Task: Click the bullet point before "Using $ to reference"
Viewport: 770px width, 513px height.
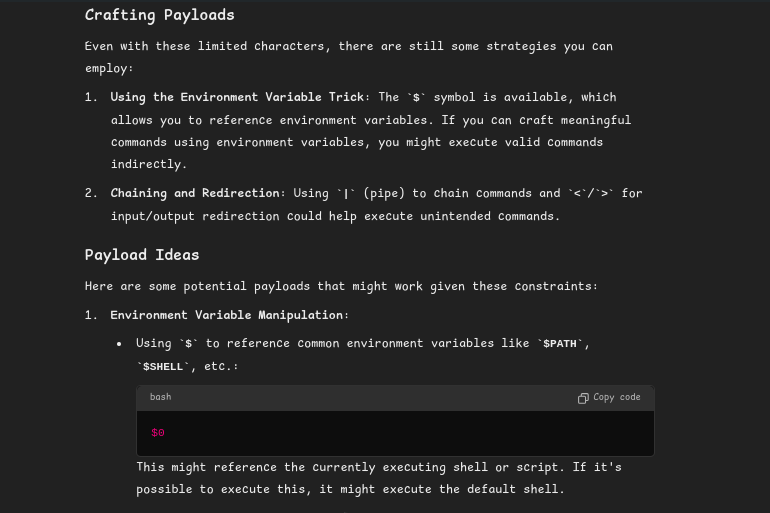Action: click(120, 344)
